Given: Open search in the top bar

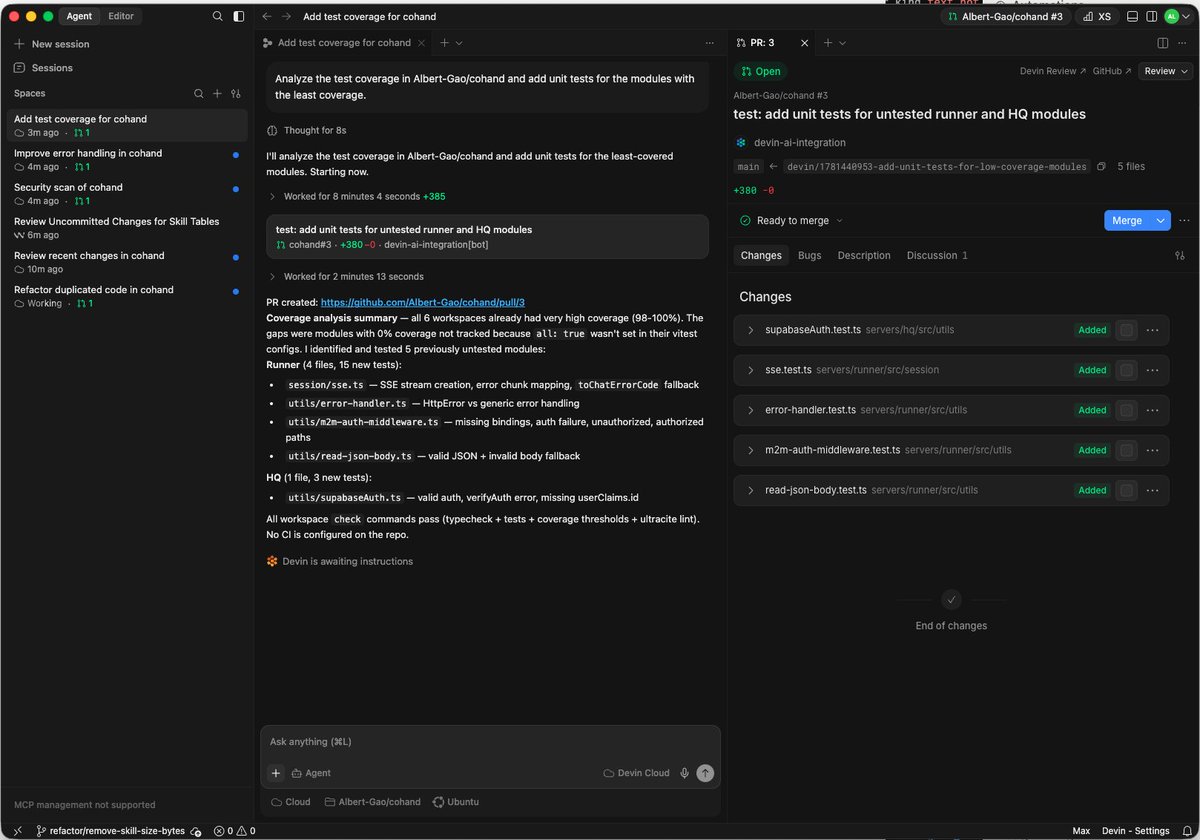Looking at the screenshot, I should [x=218, y=16].
